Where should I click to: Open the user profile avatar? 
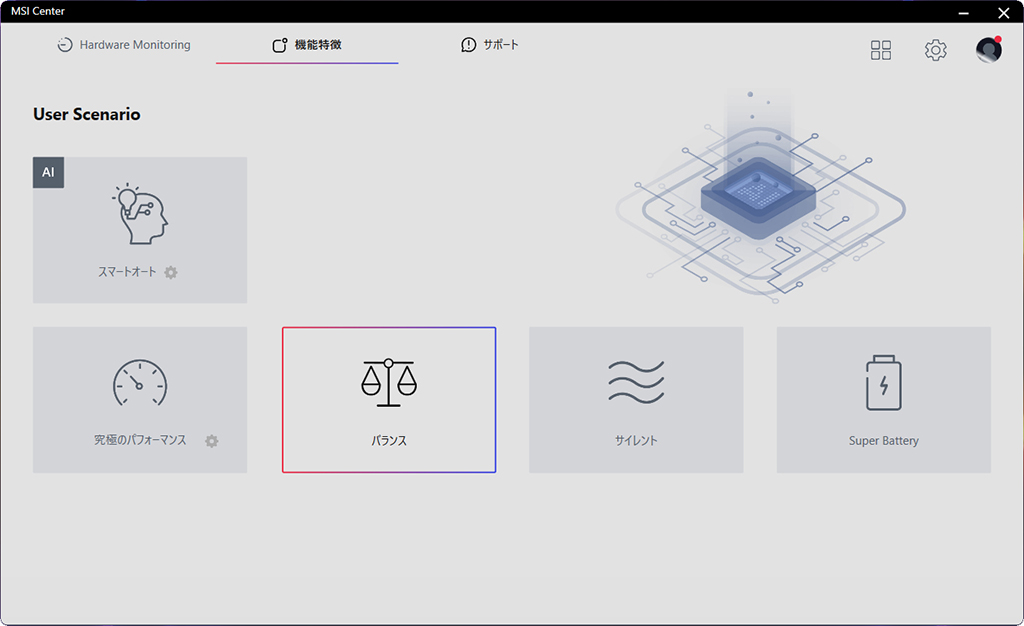[989, 50]
